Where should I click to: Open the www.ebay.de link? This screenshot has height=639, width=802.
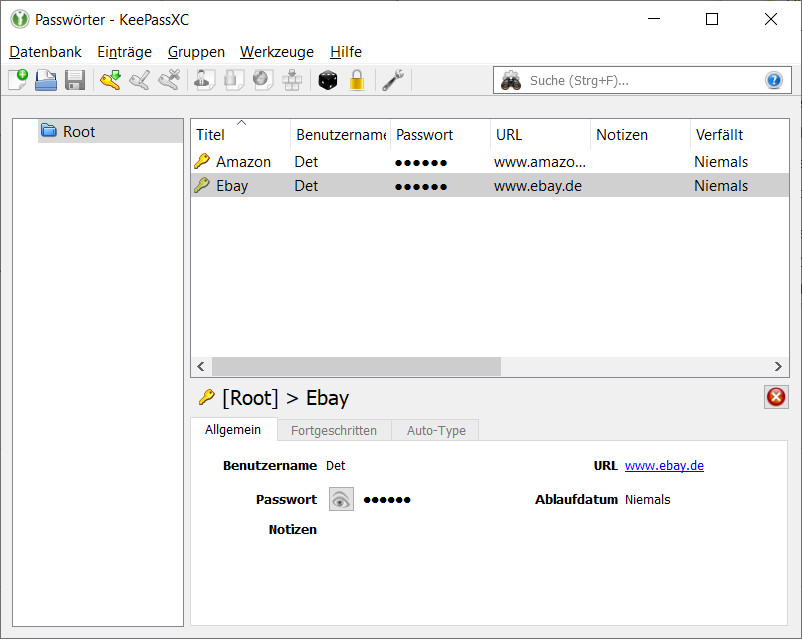pyautogui.click(x=664, y=466)
